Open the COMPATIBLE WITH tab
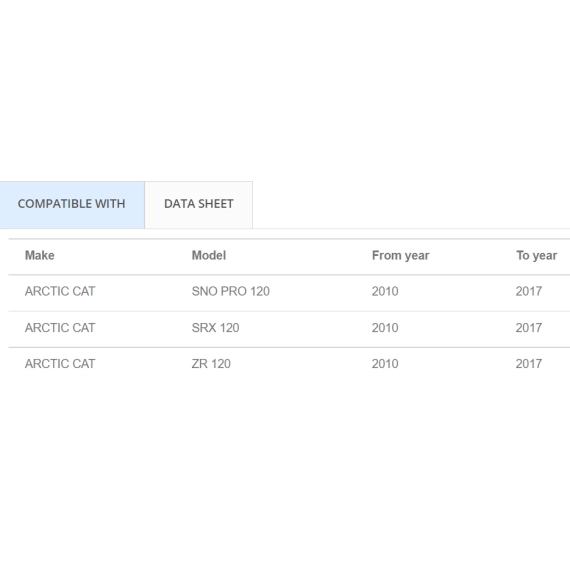Image resolution: width=570 pixels, height=570 pixels. (72, 205)
